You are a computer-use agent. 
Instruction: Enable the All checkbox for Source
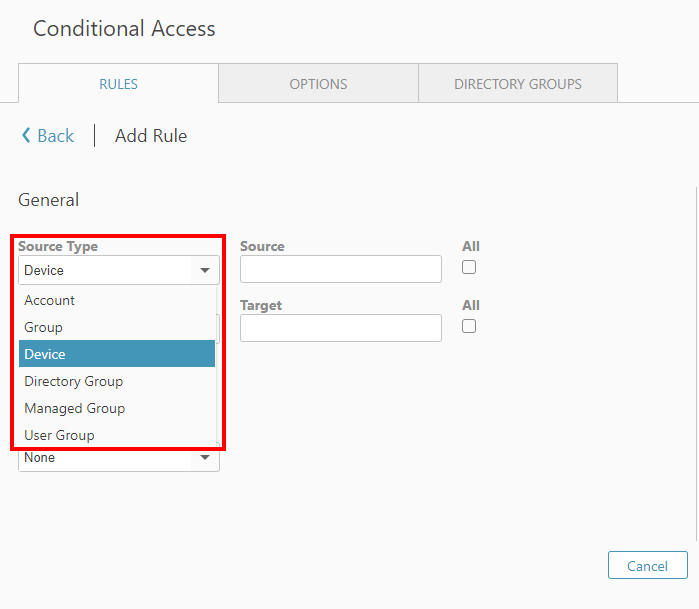coord(469,267)
